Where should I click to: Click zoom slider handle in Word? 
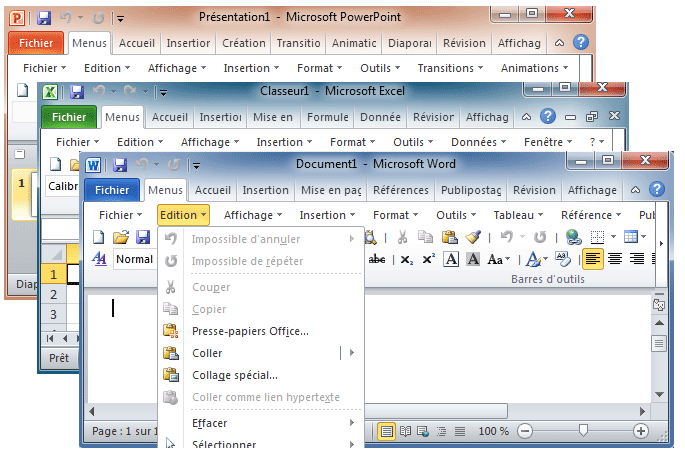(x=583, y=431)
